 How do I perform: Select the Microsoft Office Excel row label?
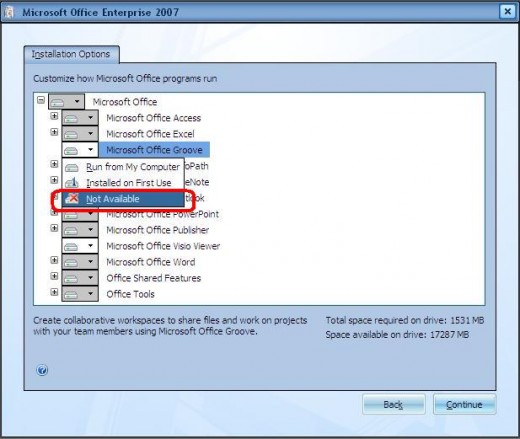click(x=150, y=134)
